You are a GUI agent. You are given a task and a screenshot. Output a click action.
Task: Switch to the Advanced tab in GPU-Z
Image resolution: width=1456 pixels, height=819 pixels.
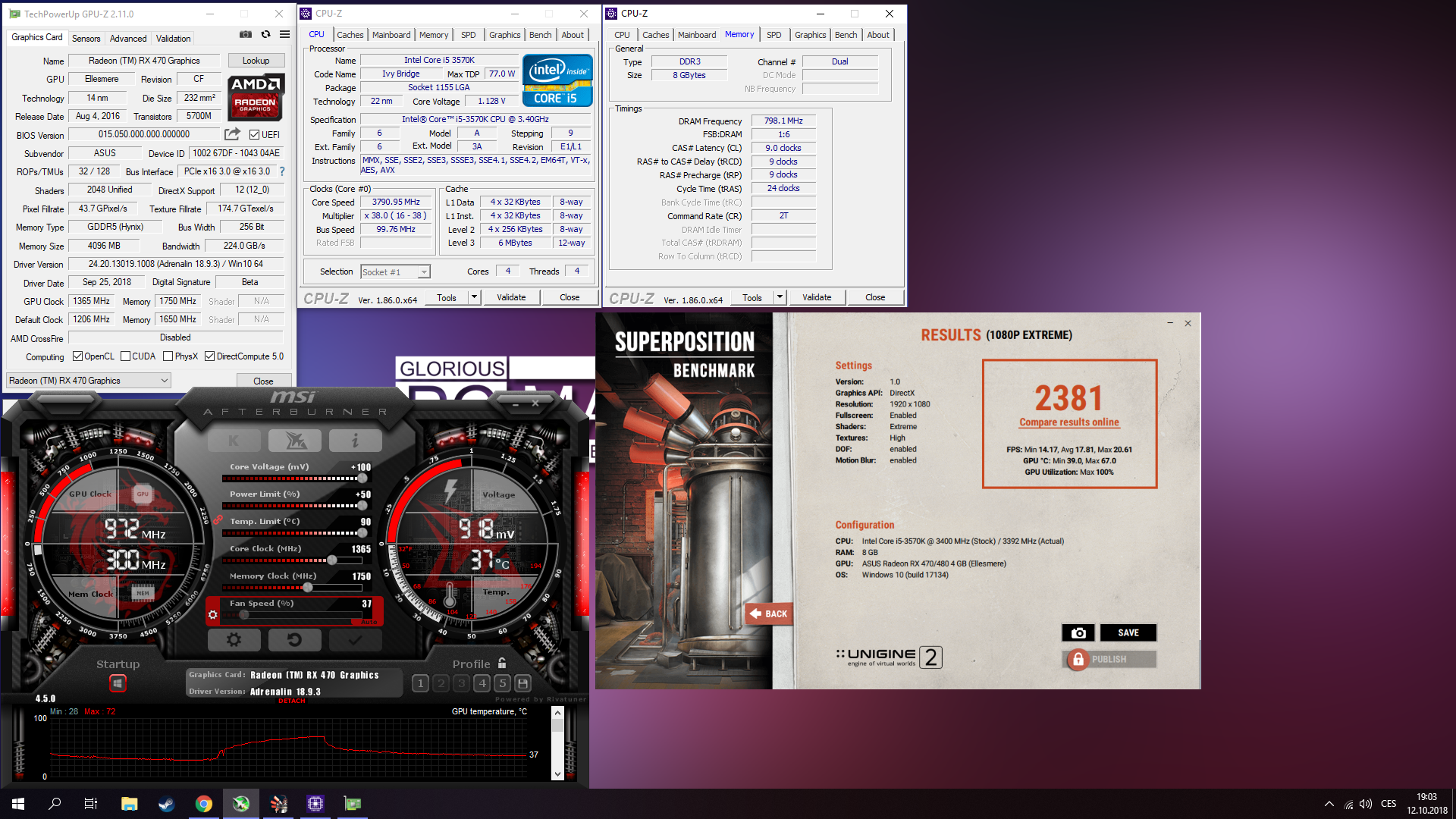tap(128, 39)
